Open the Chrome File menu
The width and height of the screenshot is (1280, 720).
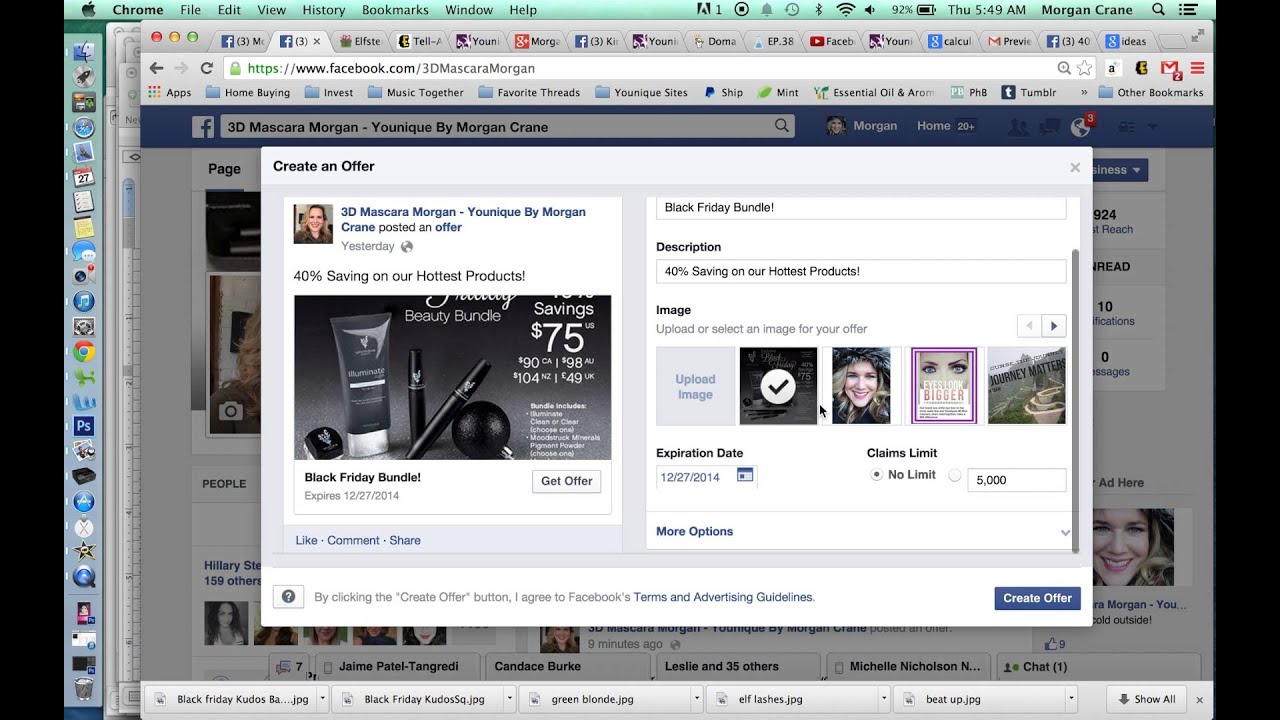pyautogui.click(x=190, y=9)
